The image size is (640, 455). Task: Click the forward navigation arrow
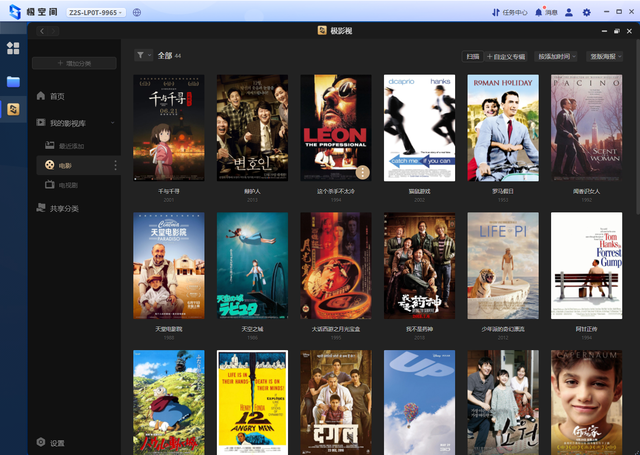[x=53, y=31]
